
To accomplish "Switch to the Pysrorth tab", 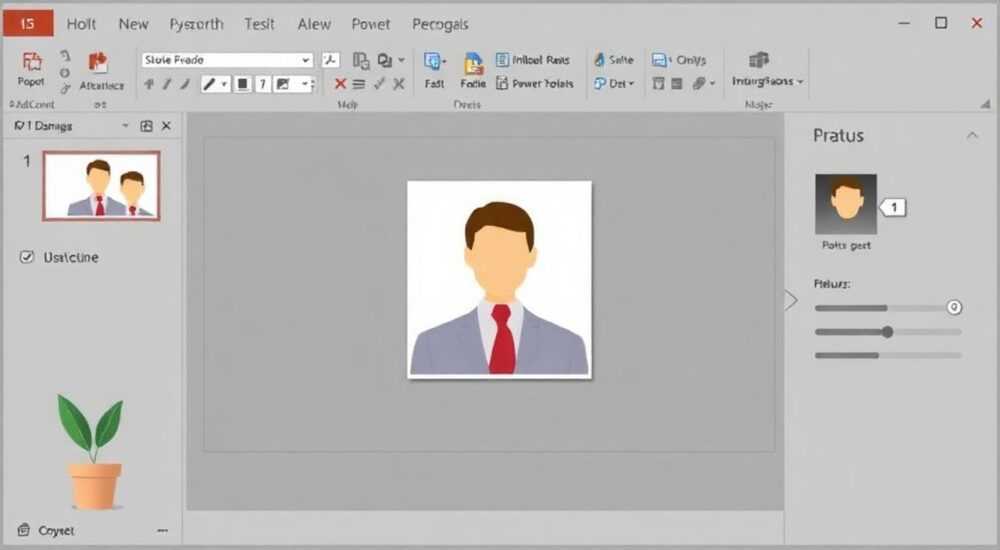I will click(x=196, y=24).
